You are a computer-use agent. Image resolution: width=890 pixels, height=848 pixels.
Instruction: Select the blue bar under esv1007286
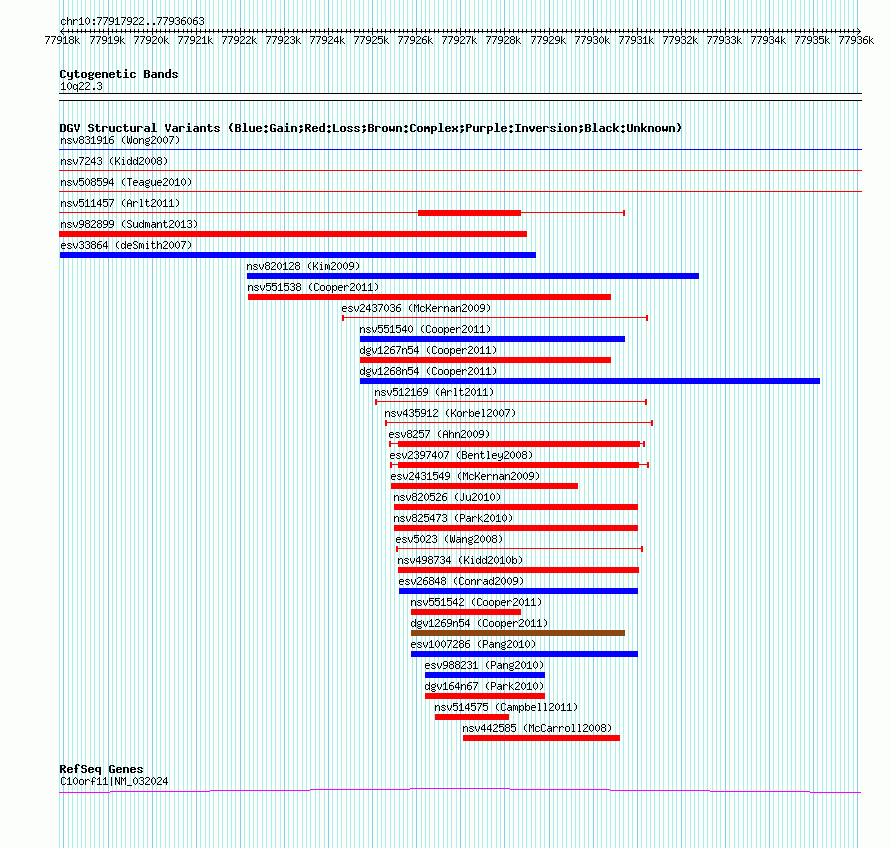click(524, 654)
